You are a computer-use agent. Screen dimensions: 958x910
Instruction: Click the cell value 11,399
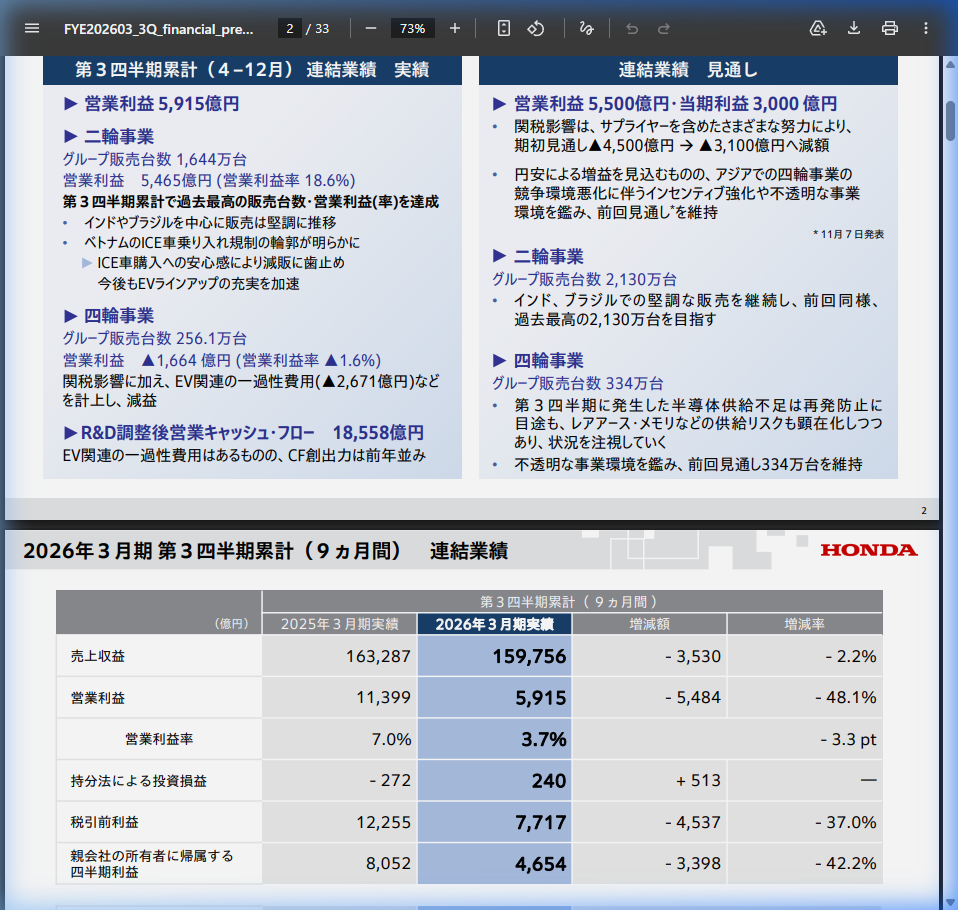384,697
